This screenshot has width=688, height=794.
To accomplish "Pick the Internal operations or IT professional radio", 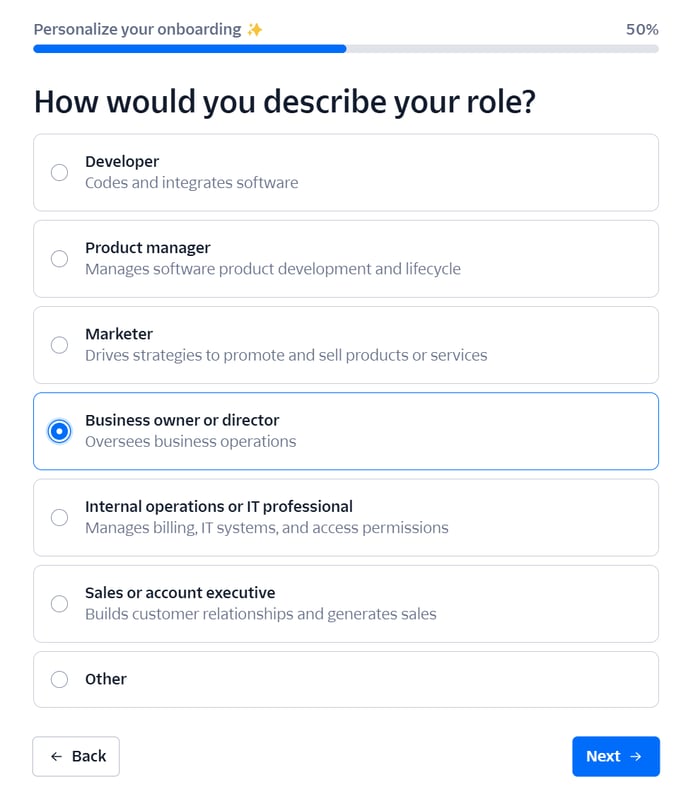I will coord(59,518).
